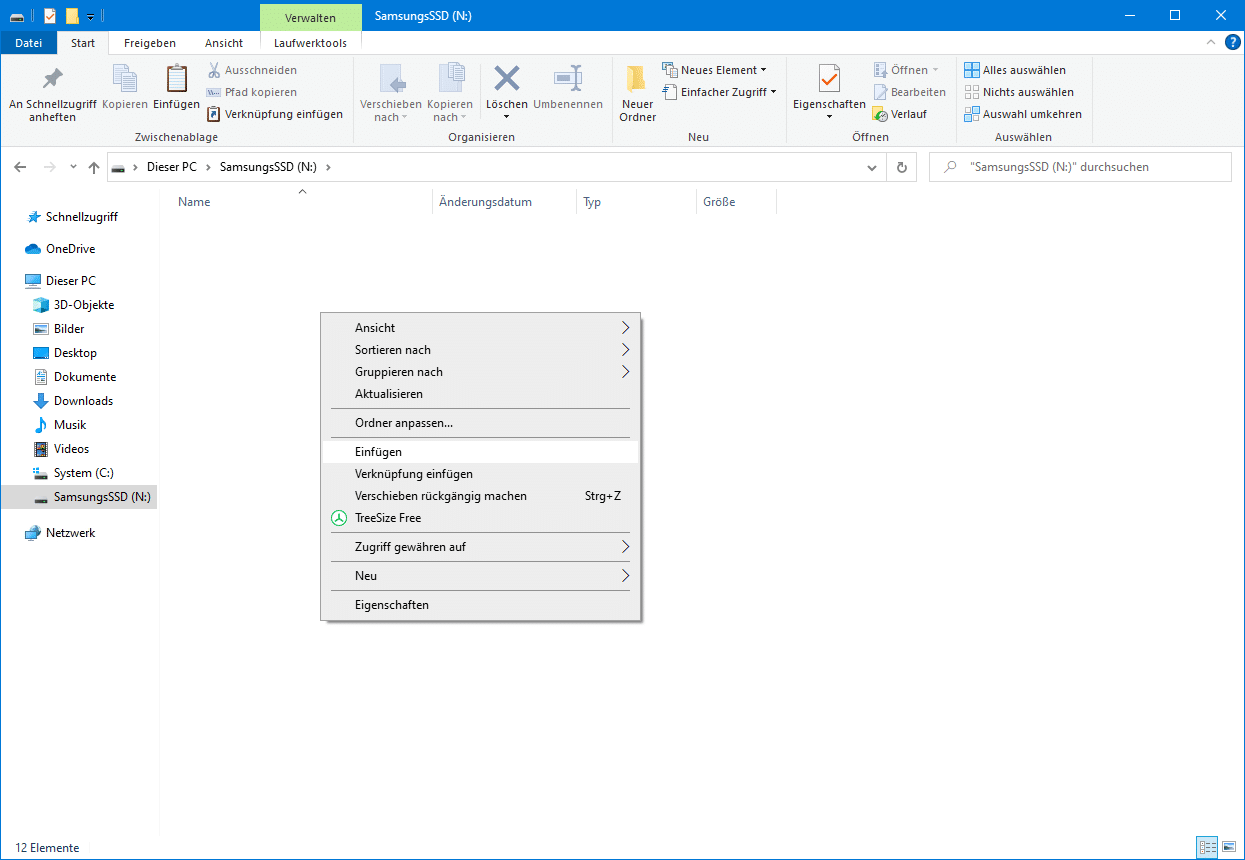Switch to the Ansicht ribbon tab

pyautogui.click(x=224, y=43)
